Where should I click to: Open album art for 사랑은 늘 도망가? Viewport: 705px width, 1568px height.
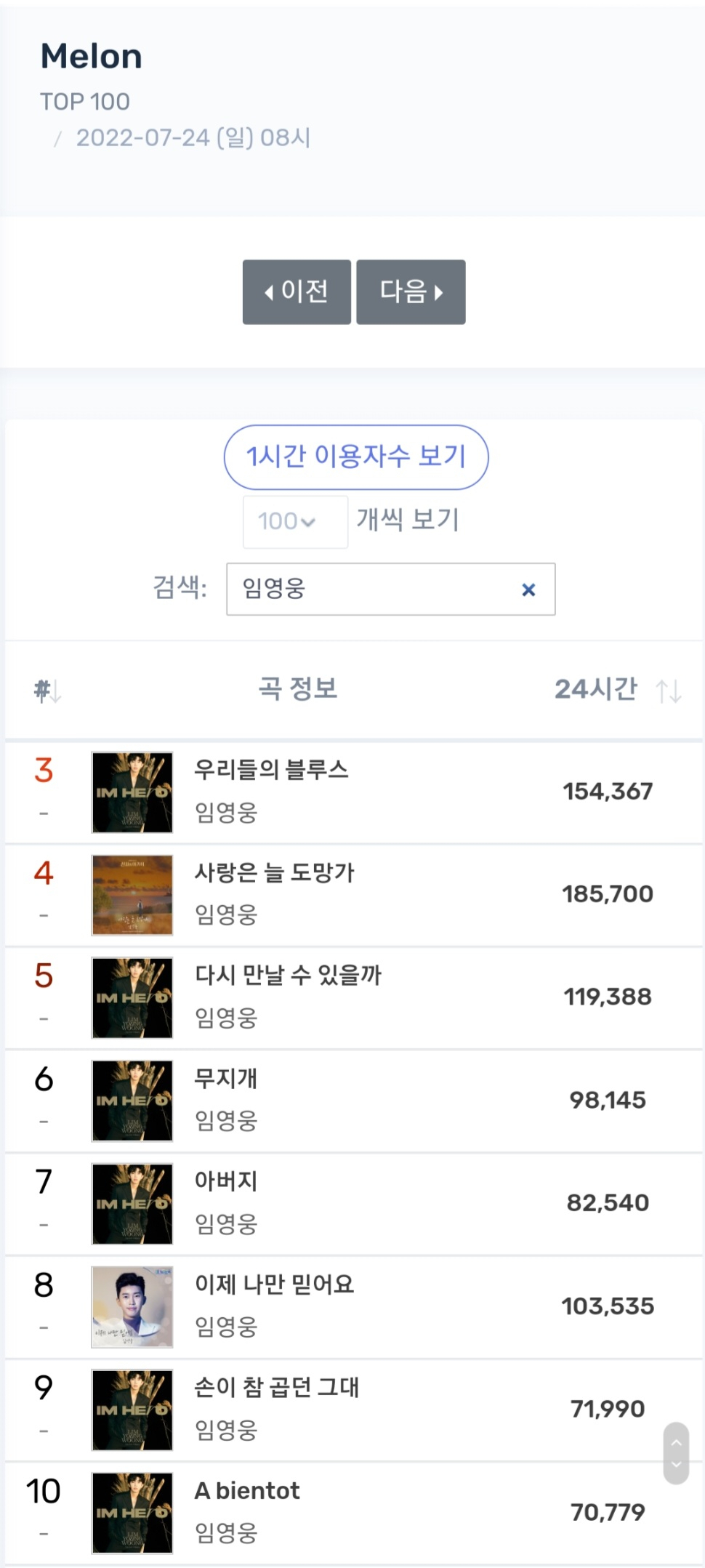pos(132,895)
